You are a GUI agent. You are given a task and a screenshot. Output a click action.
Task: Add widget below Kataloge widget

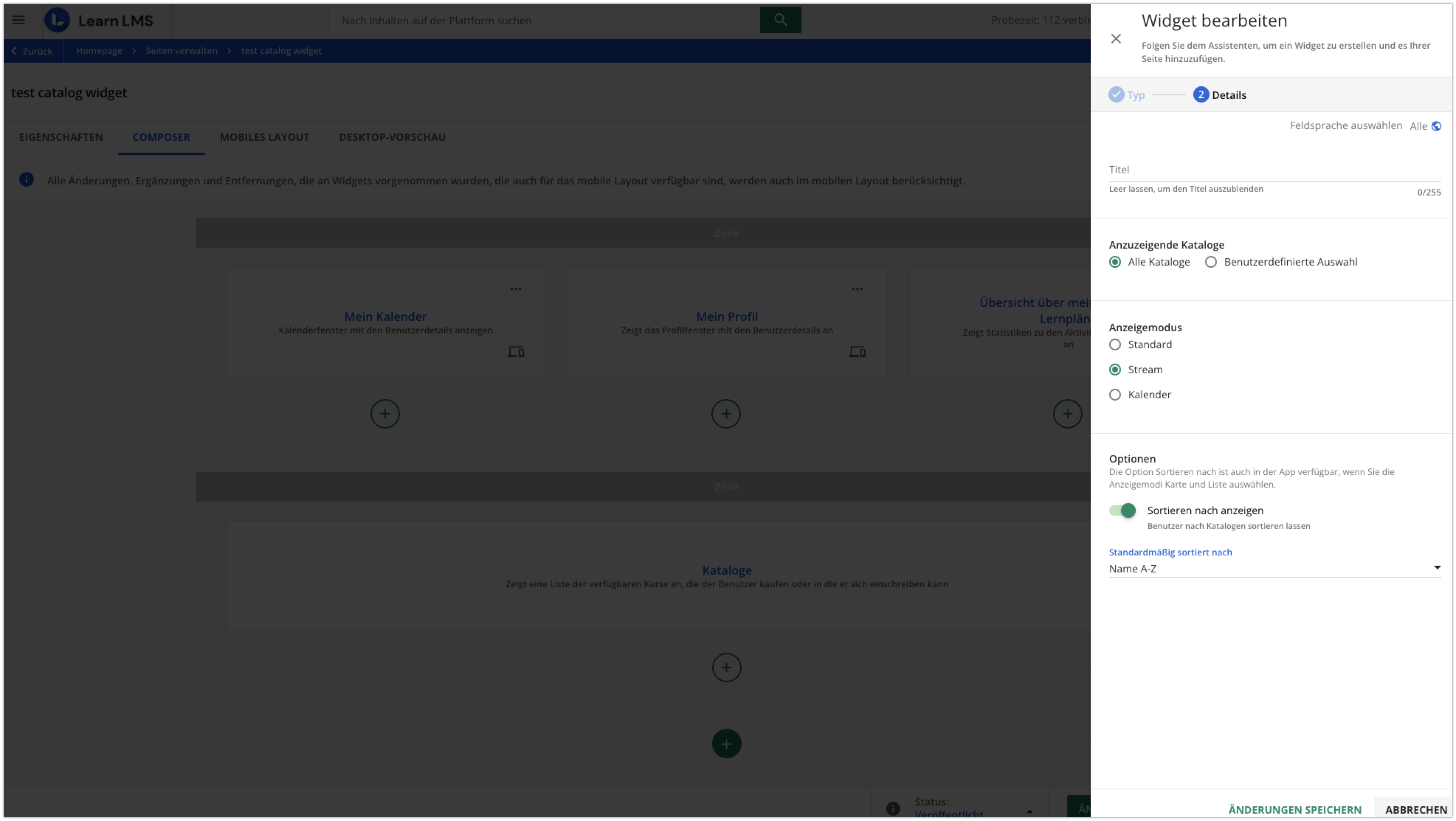pos(726,667)
